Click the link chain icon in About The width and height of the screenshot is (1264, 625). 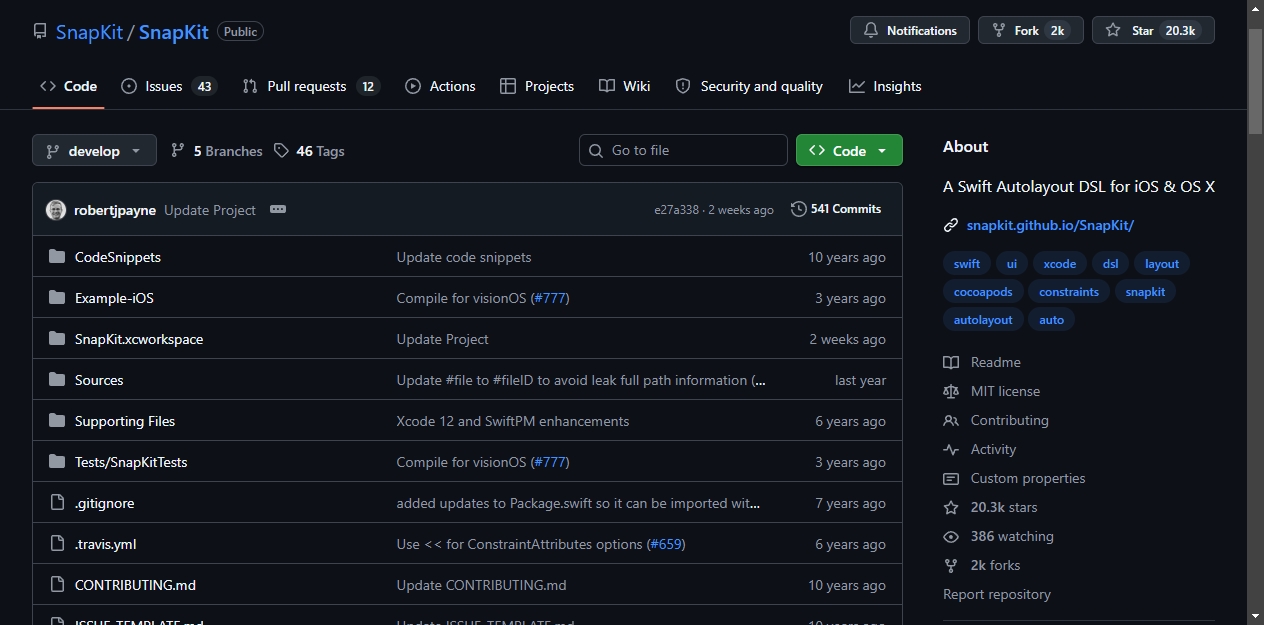(951, 226)
